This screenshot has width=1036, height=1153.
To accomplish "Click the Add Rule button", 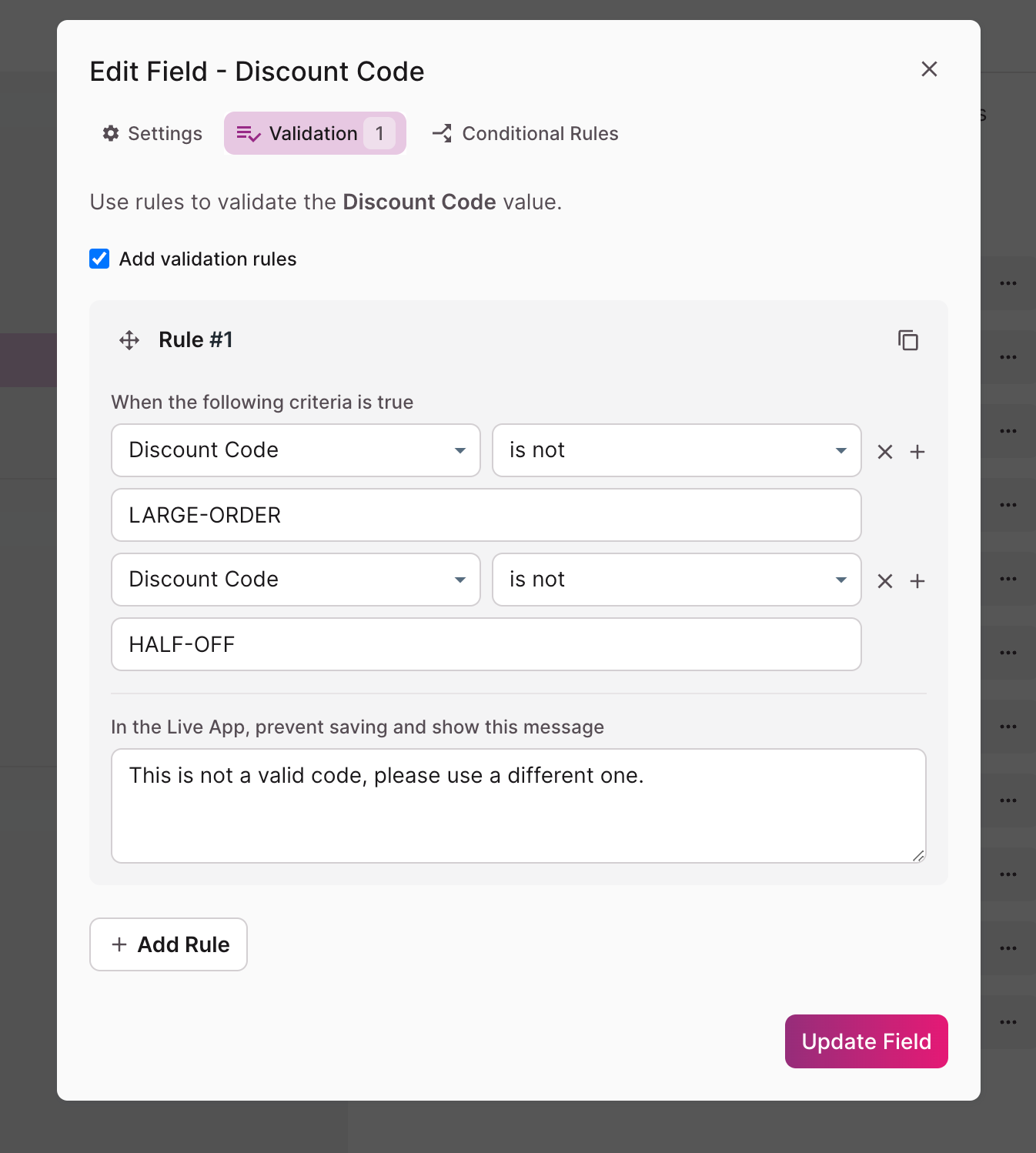I will (168, 944).
